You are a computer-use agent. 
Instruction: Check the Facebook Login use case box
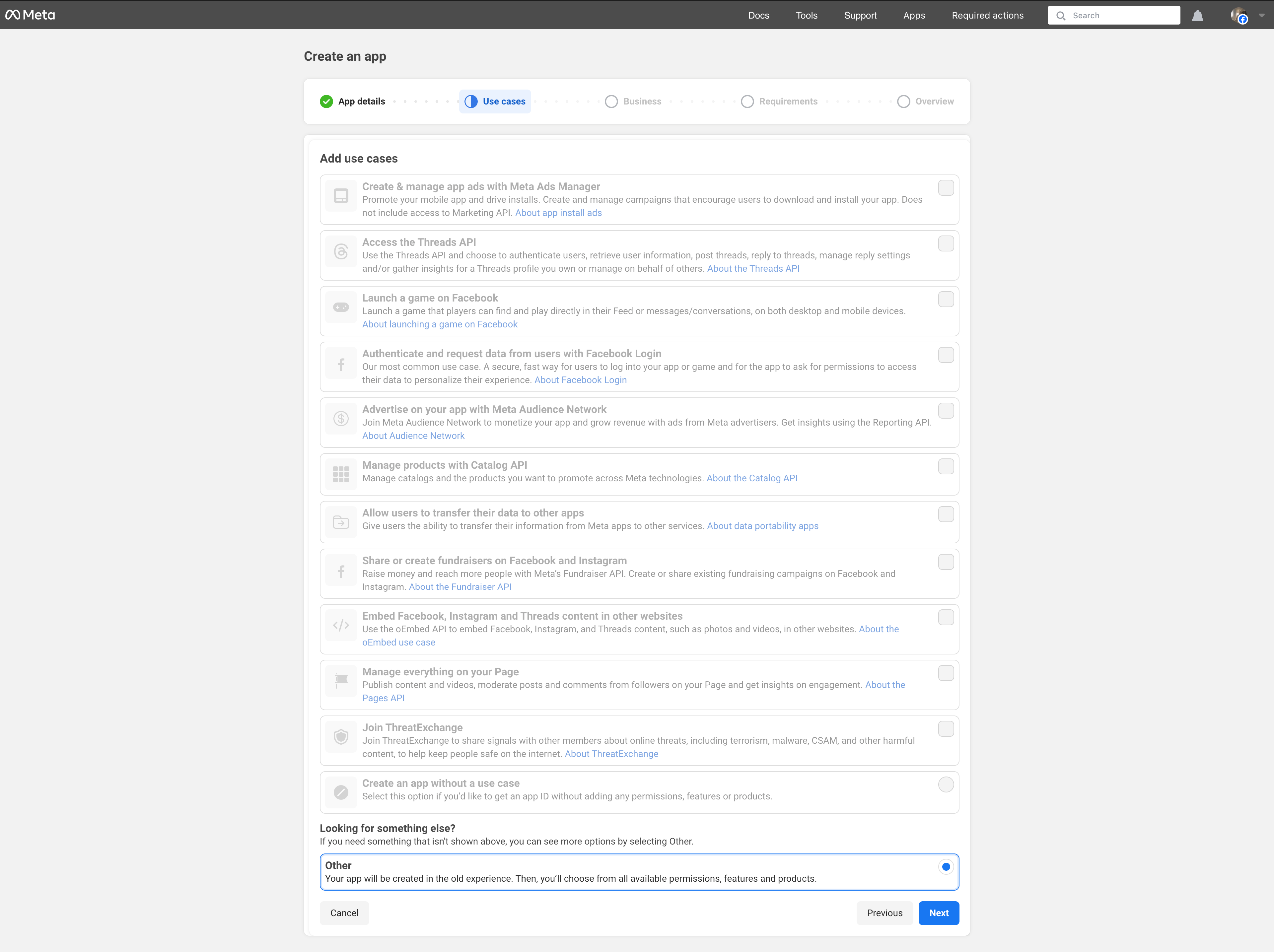[x=946, y=355]
